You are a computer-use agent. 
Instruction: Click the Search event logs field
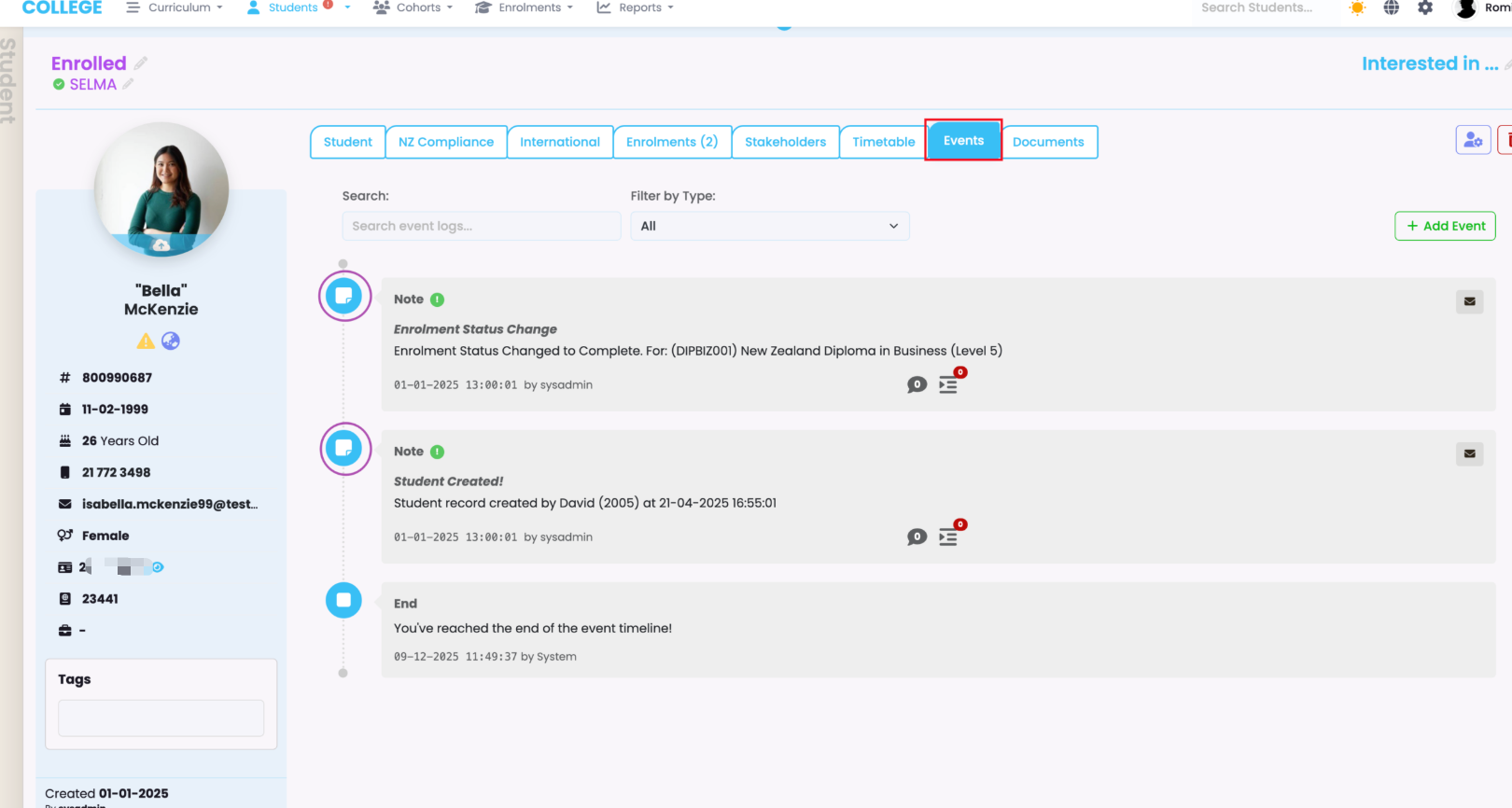[481, 226]
